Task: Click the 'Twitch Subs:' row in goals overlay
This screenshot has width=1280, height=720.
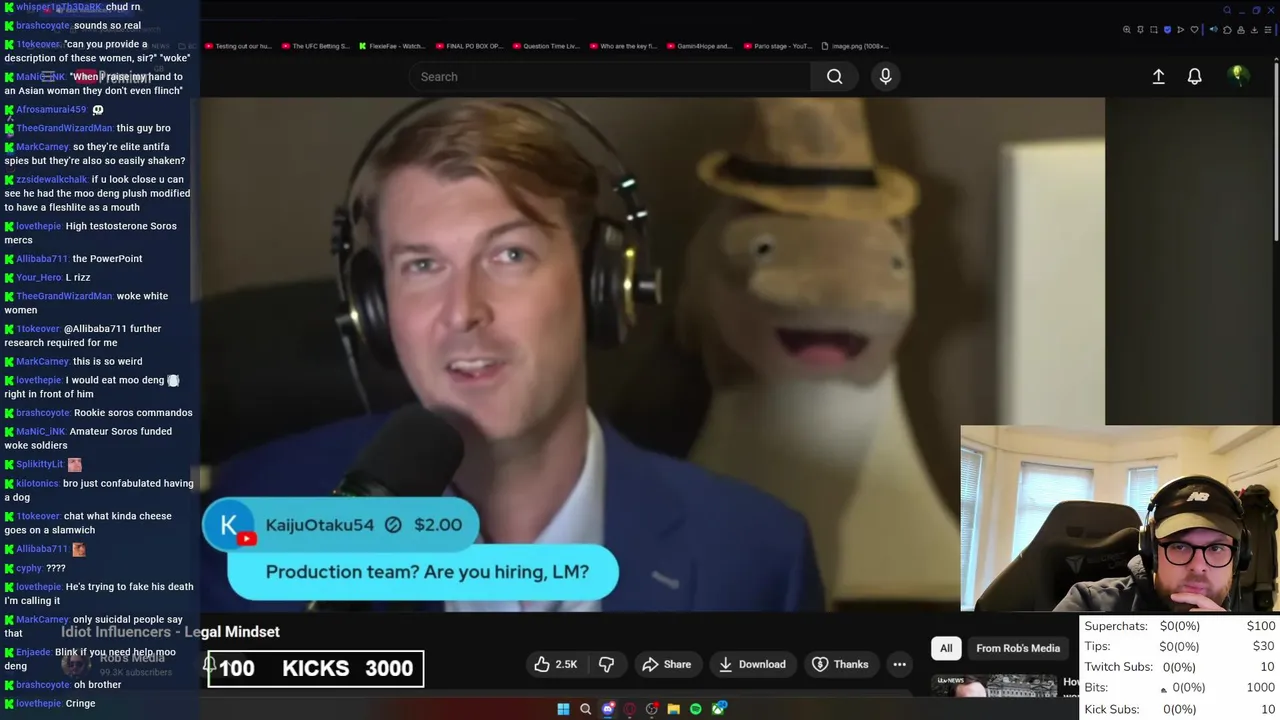Action: coord(1180,667)
